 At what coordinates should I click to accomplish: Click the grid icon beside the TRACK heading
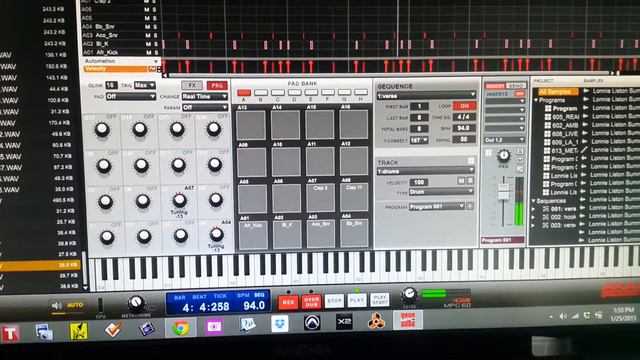(x=471, y=161)
